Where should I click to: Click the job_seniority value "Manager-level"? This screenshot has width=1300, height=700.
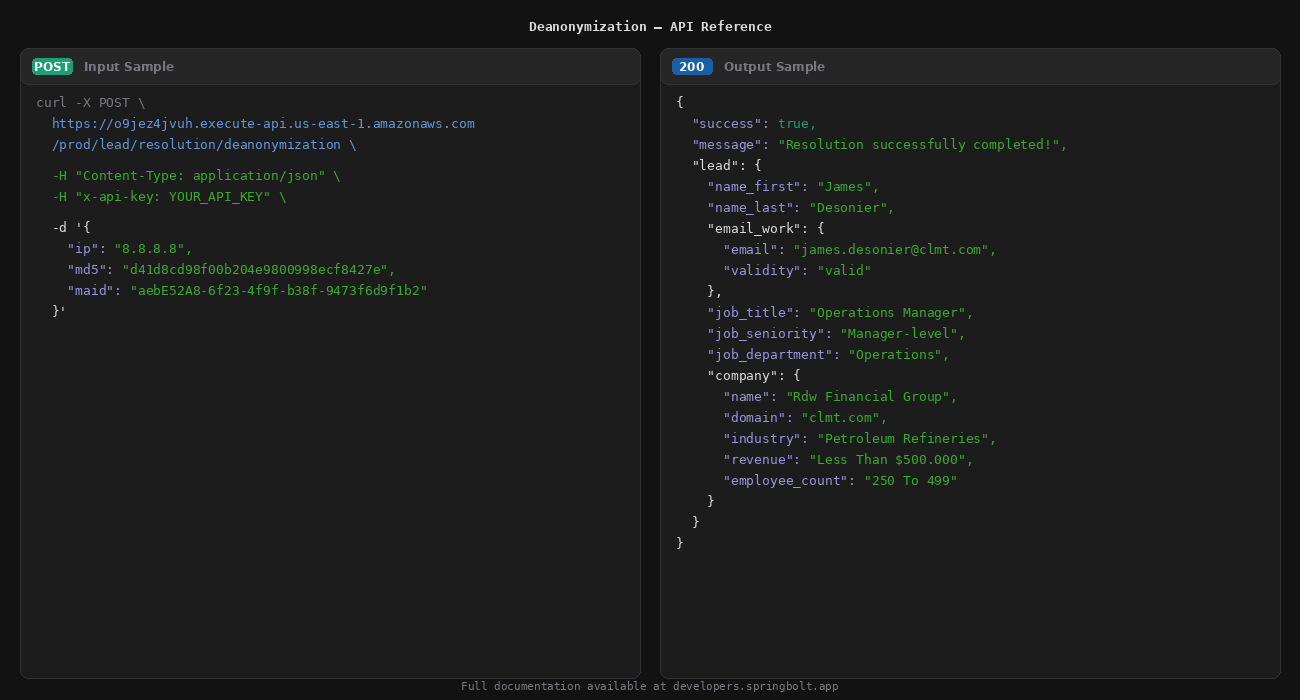click(903, 334)
